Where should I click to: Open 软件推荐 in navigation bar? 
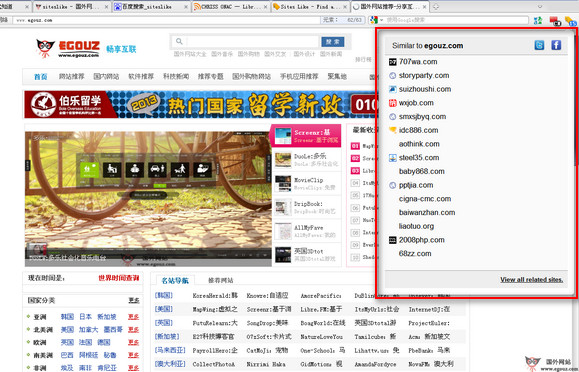(x=141, y=76)
